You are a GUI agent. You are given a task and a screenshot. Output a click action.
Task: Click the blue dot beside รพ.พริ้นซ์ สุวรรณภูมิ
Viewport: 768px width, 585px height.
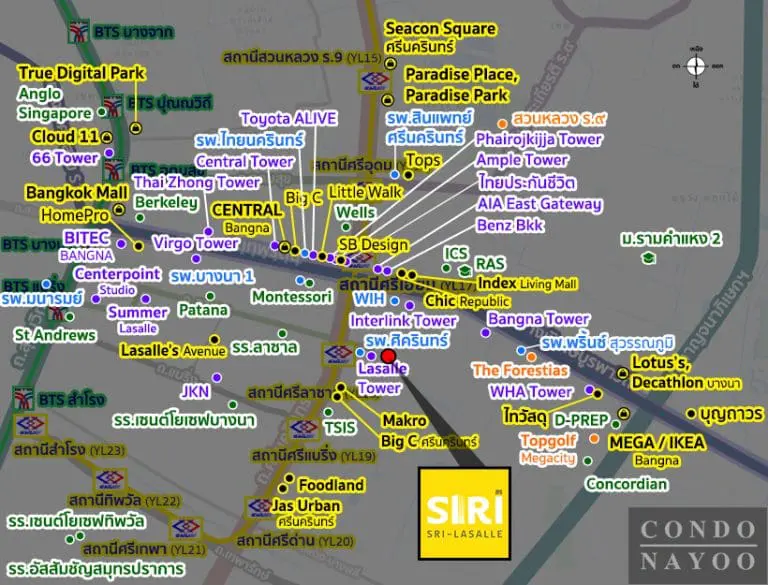521,350
